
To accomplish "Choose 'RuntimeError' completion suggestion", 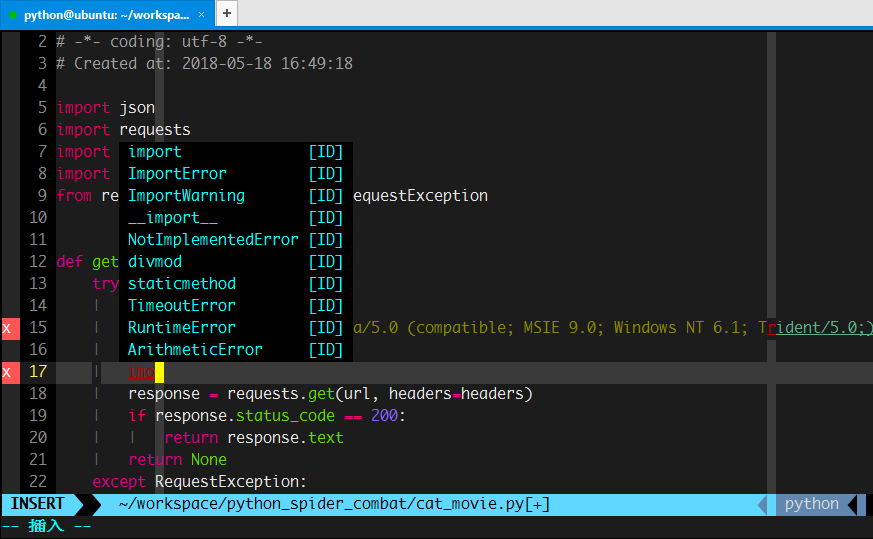I will (236, 327).
